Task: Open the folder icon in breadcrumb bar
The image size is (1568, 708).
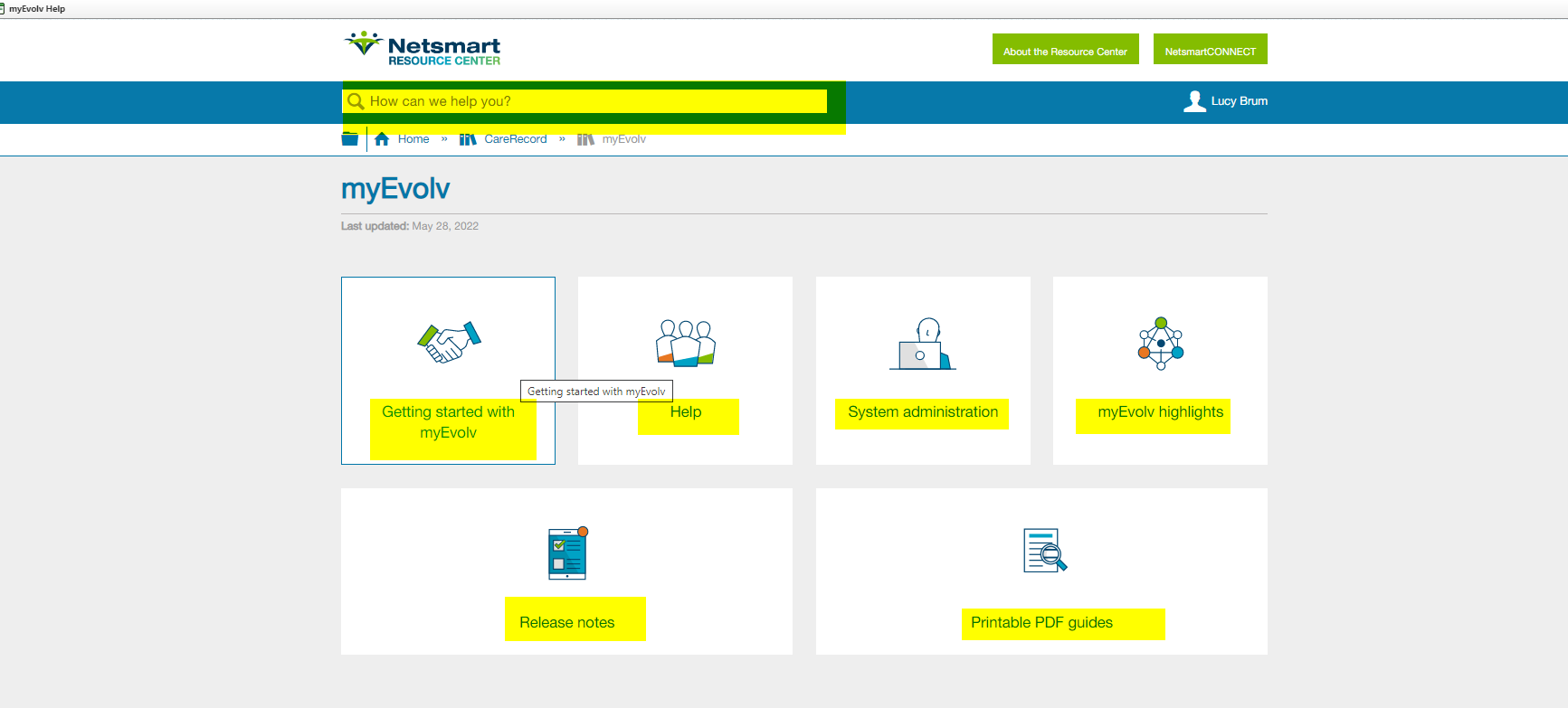Action: 350,138
